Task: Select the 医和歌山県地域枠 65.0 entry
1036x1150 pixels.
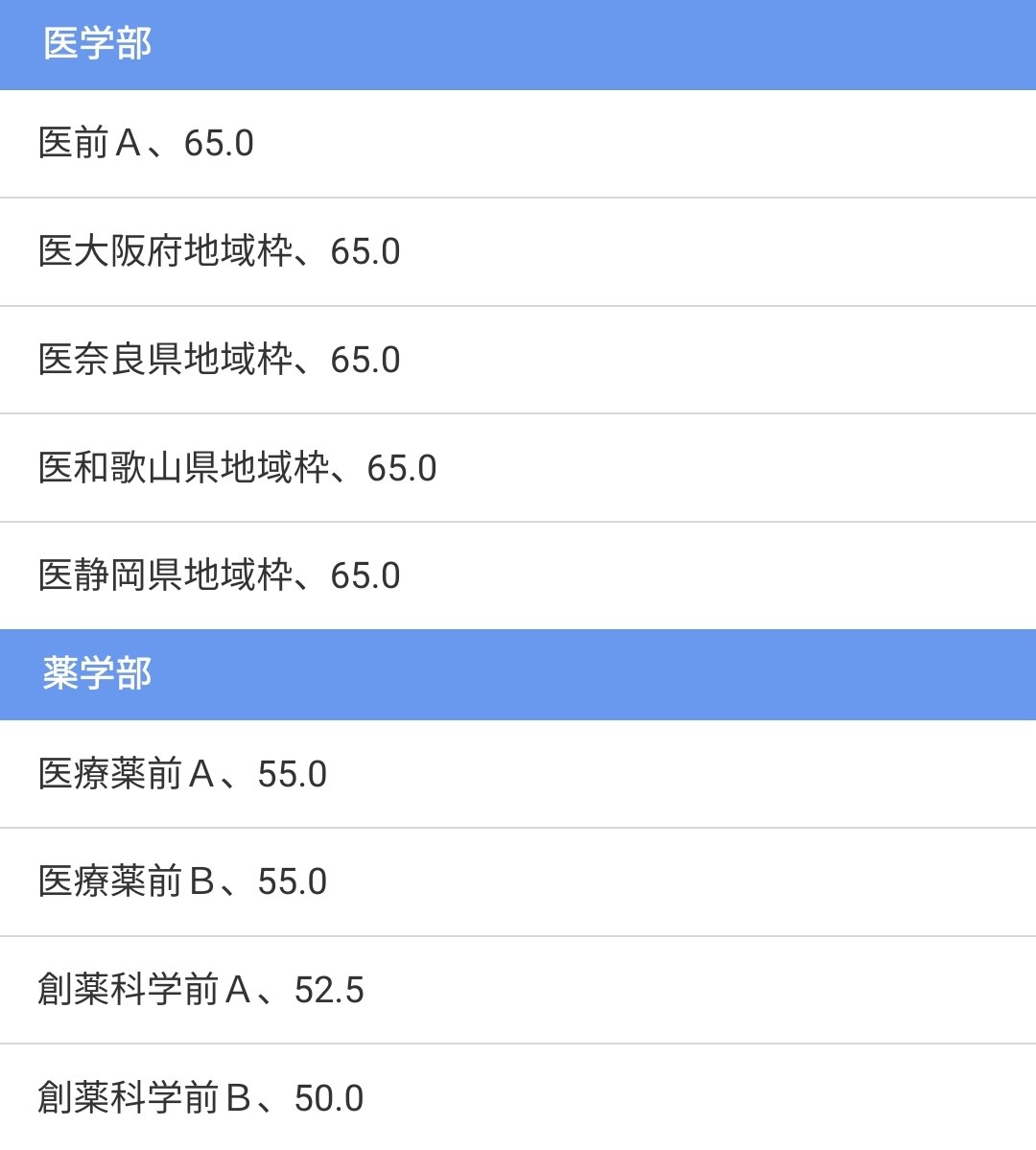Action: pyautogui.click(x=518, y=468)
